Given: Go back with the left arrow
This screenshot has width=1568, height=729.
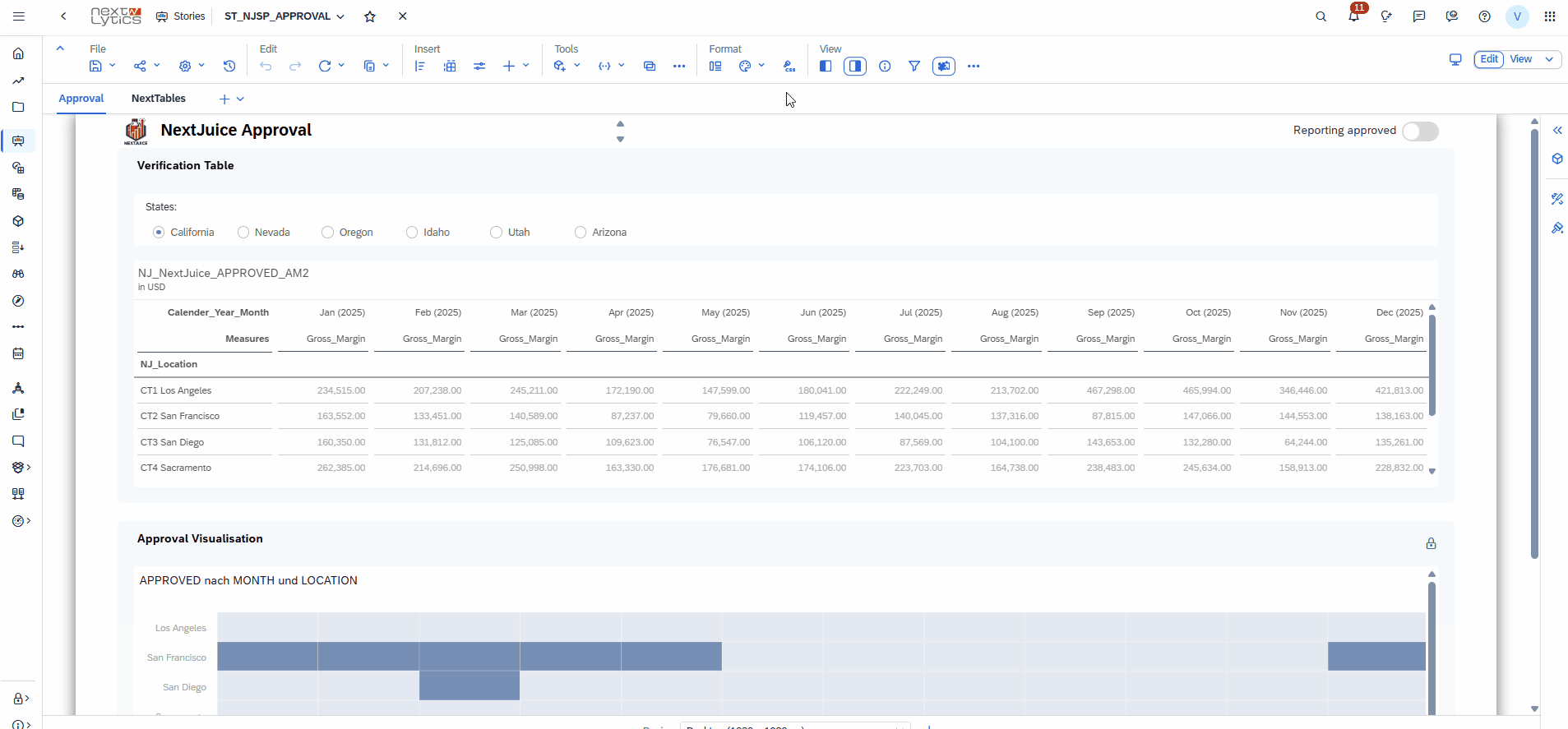Looking at the screenshot, I should click(x=63, y=16).
